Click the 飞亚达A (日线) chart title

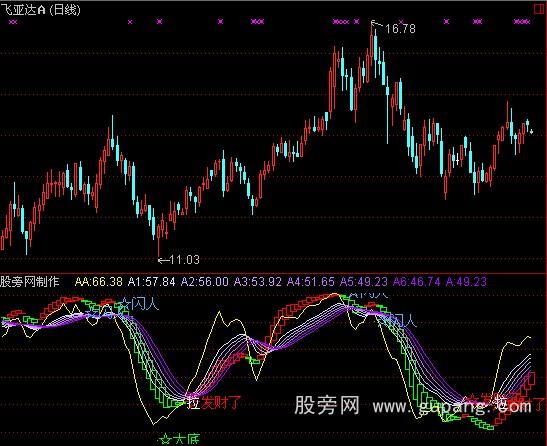(41, 9)
